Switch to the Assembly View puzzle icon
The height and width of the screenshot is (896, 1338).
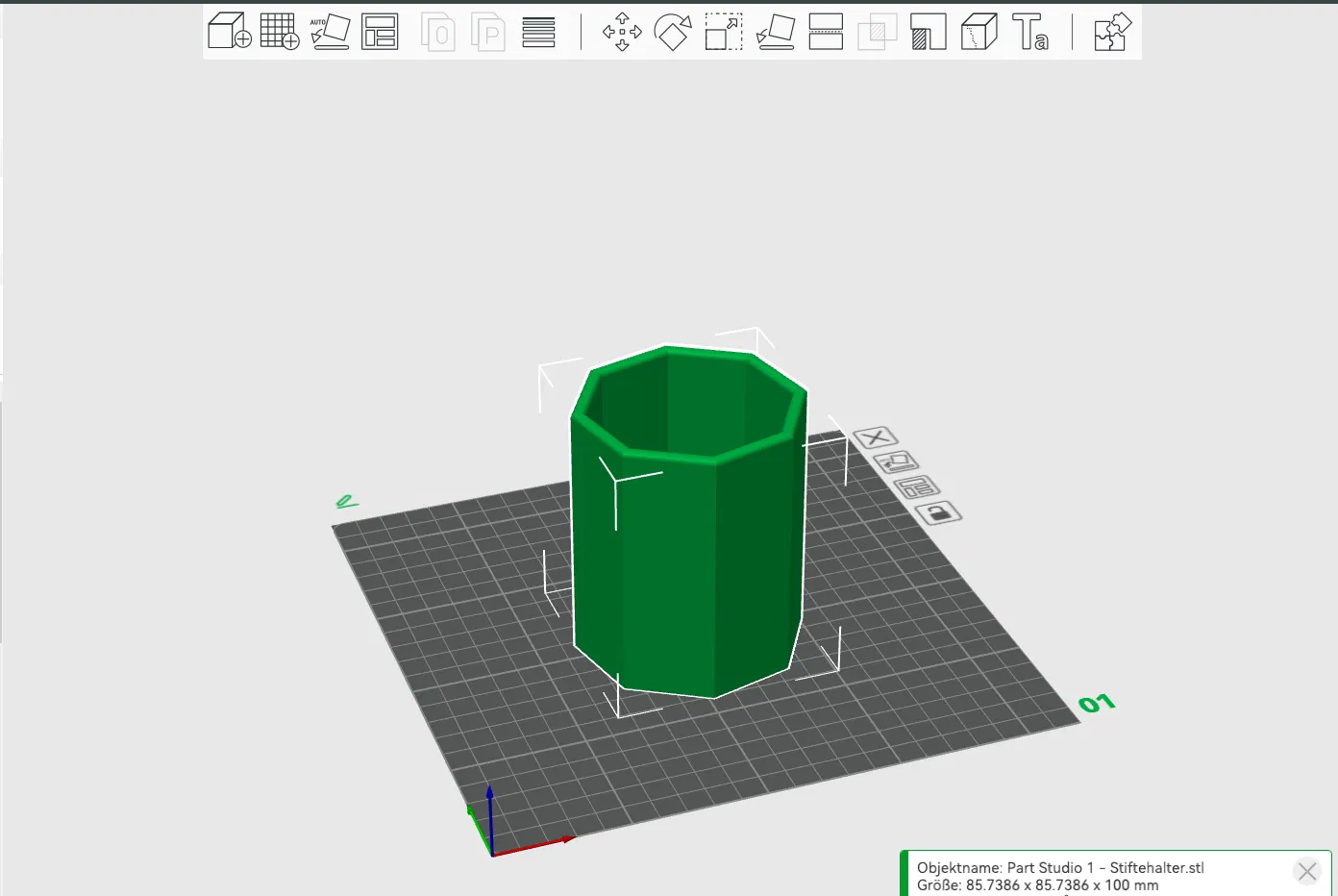tap(1113, 32)
